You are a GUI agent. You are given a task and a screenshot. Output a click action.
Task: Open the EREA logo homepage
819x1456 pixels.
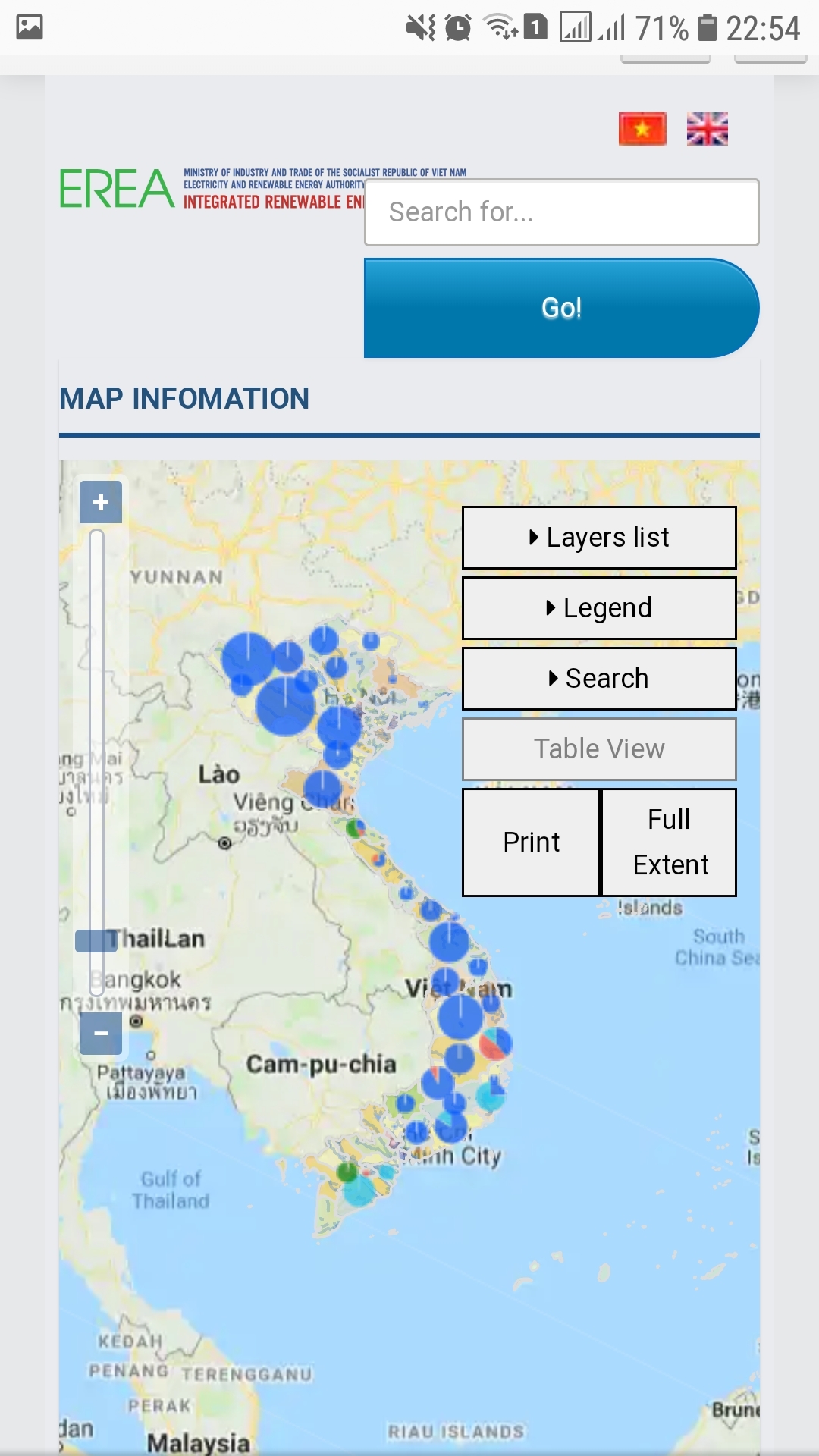tap(117, 189)
